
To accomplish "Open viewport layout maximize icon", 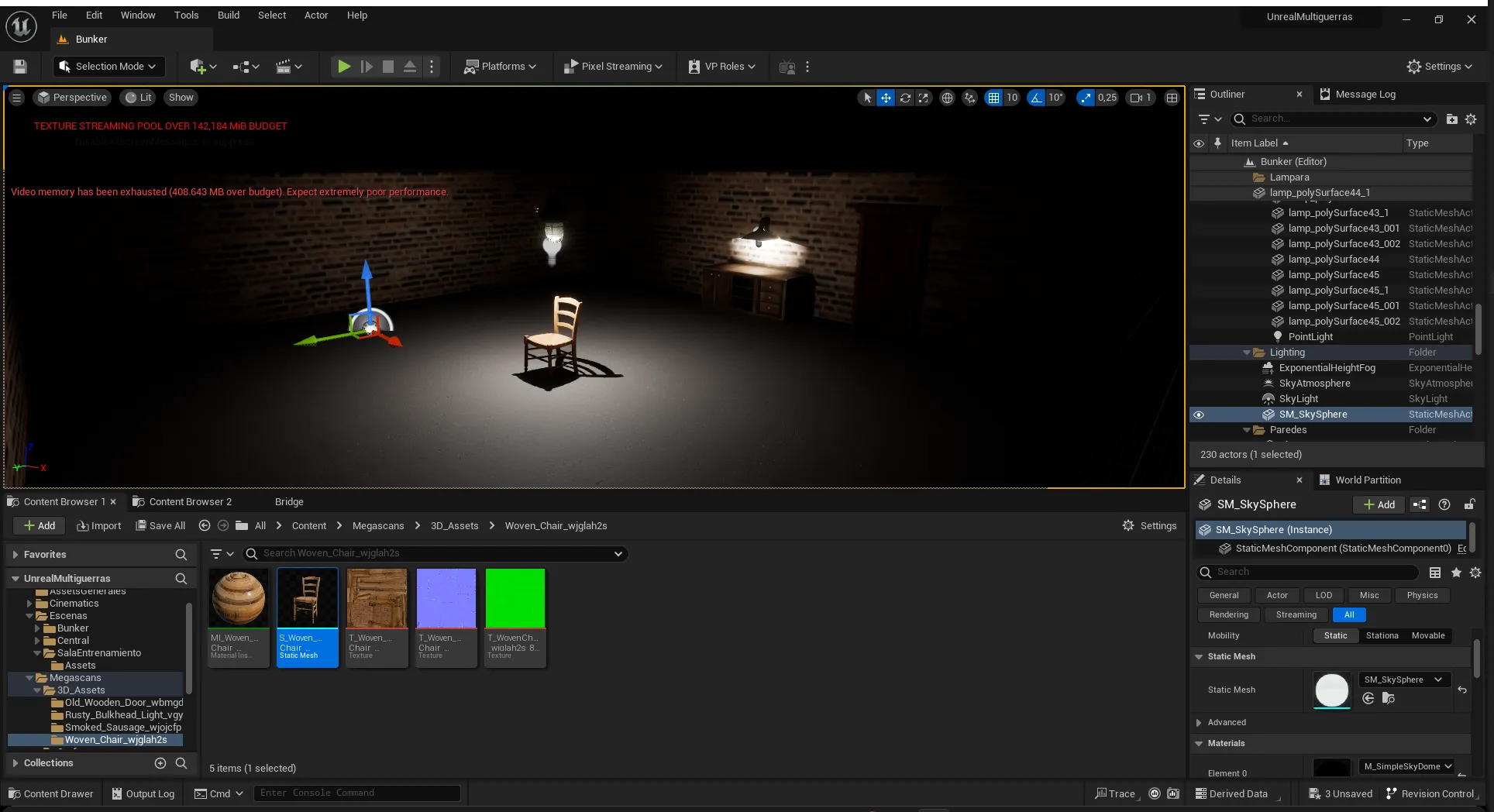I will click(1172, 98).
